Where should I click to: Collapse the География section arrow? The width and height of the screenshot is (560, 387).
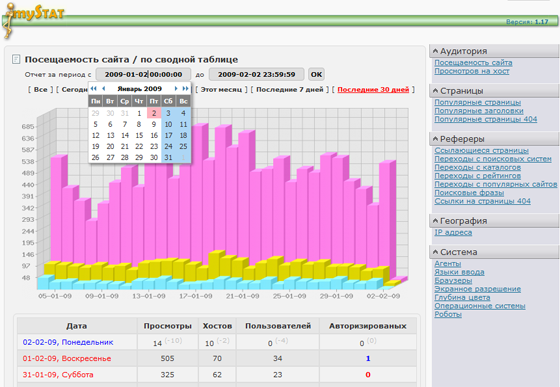[435, 221]
